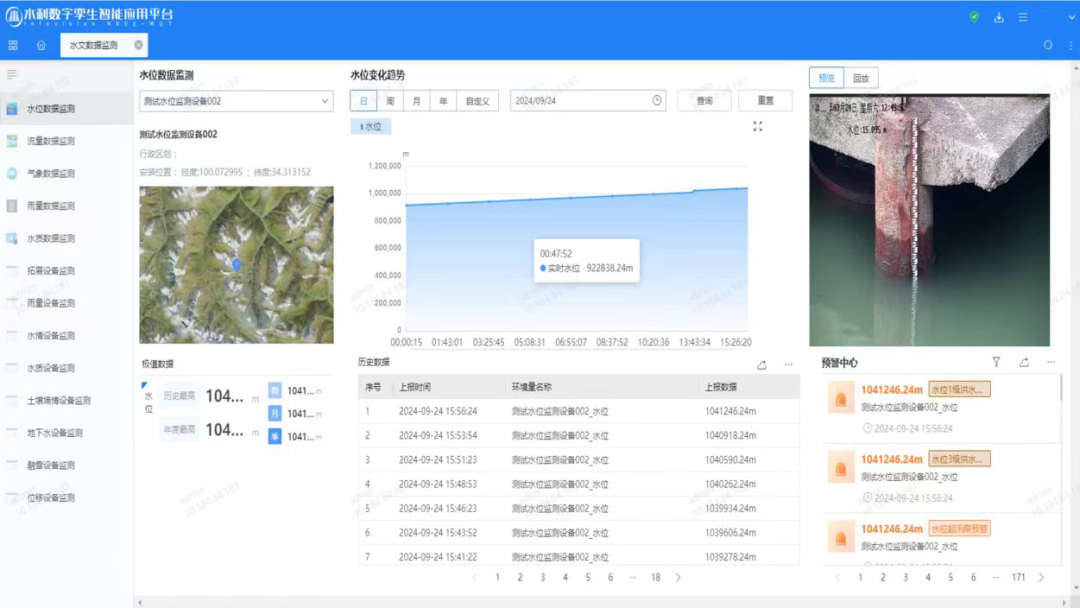Open more options in 预警中心 panel
This screenshot has height=608, width=1080.
[x=1050, y=362]
